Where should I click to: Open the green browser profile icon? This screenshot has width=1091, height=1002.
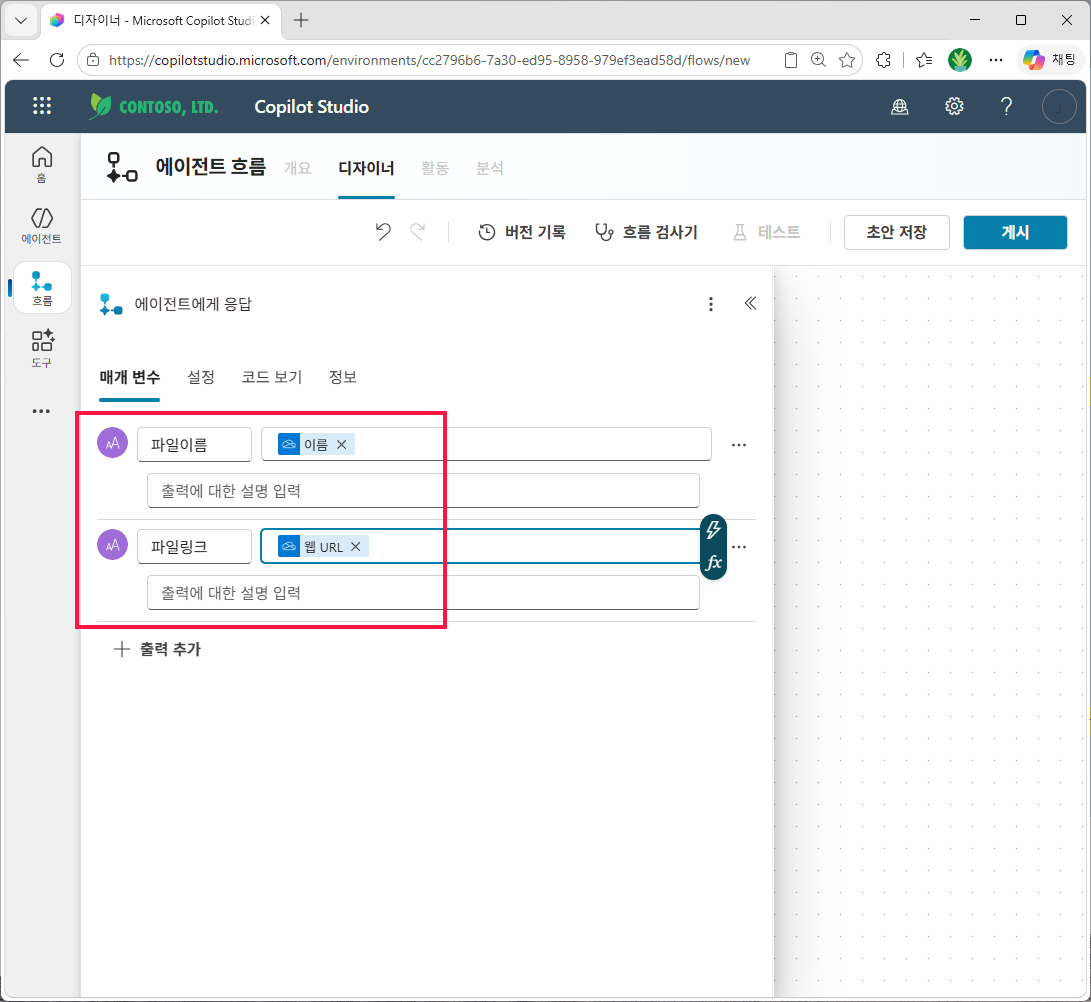click(959, 60)
